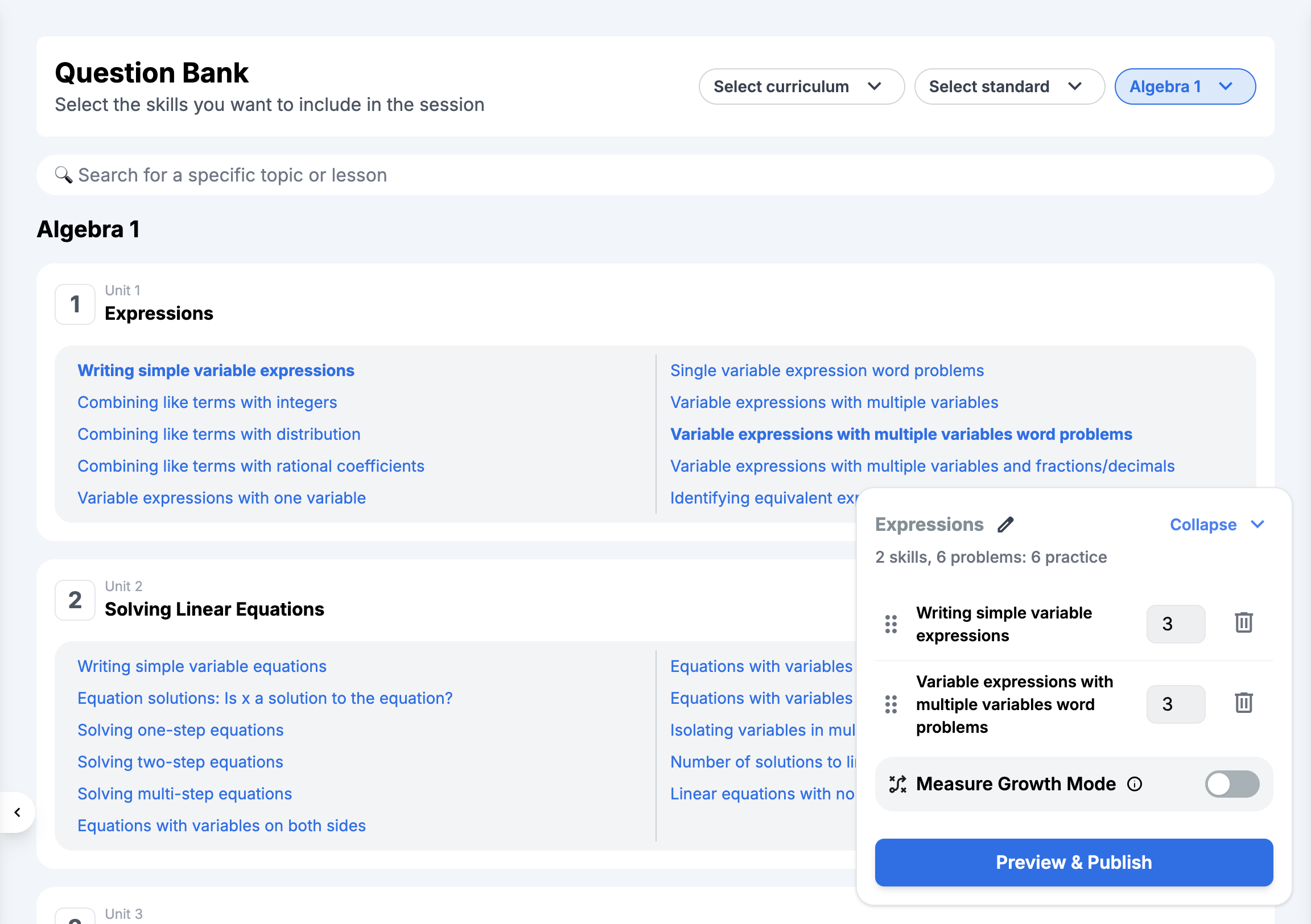Open the Measure Growth Mode info tooltip
The image size is (1311, 924).
1135,783
